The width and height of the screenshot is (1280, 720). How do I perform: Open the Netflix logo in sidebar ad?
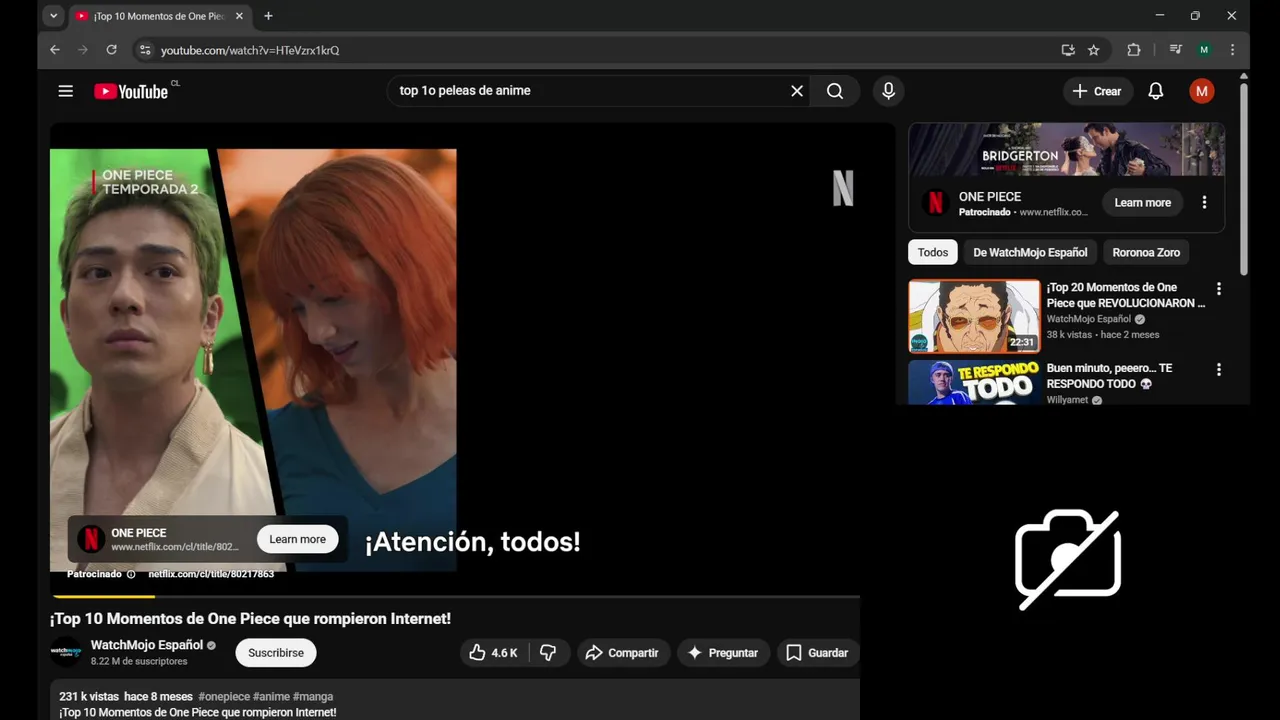936,203
